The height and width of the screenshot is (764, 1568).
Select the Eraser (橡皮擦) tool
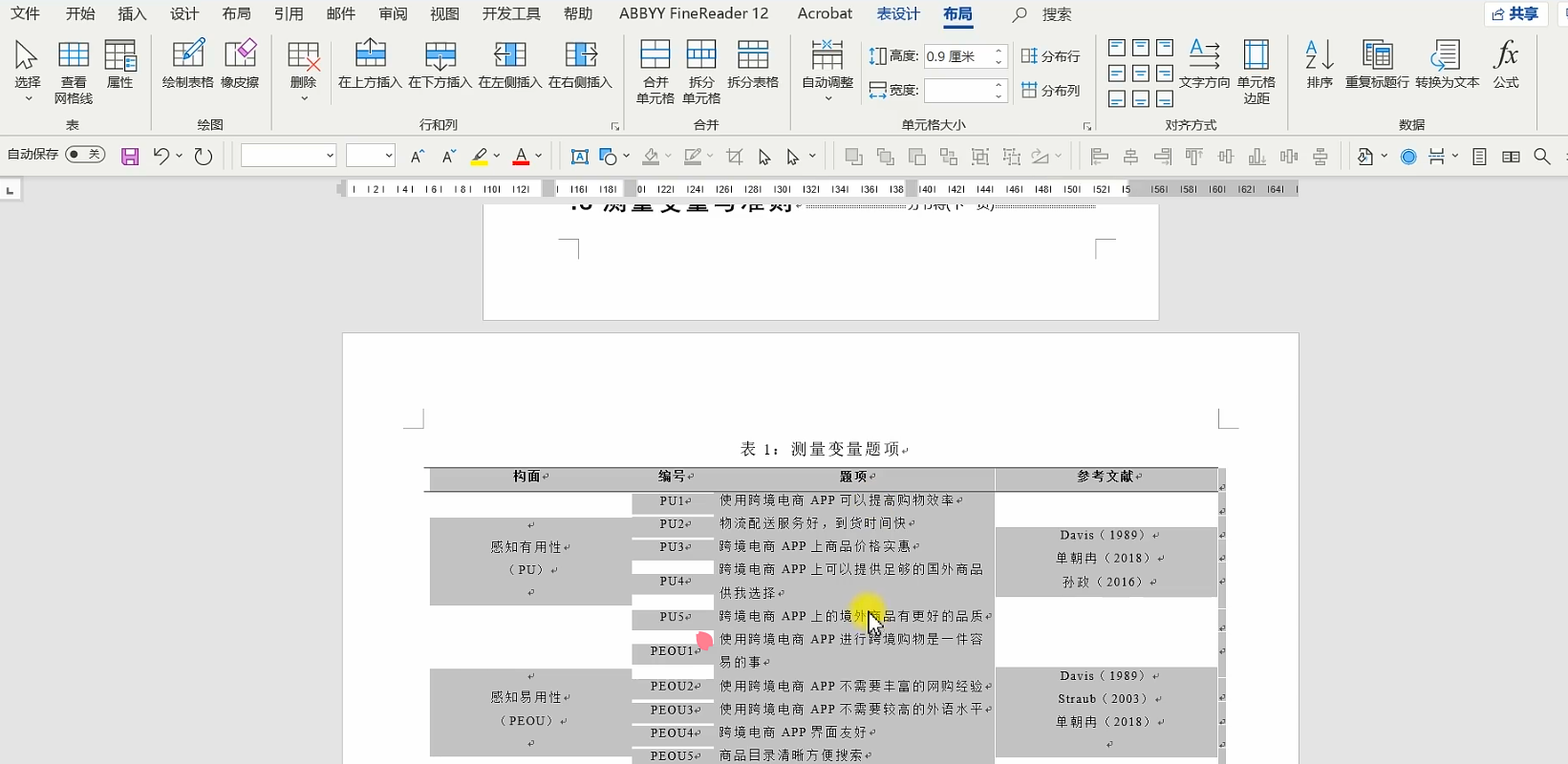point(240,65)
